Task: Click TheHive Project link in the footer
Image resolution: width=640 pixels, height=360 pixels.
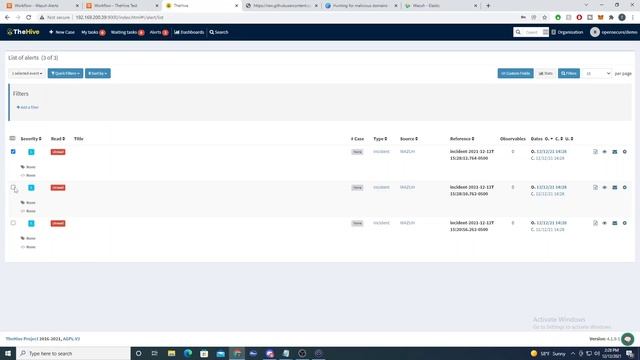Action: click(x=21, y=339)
